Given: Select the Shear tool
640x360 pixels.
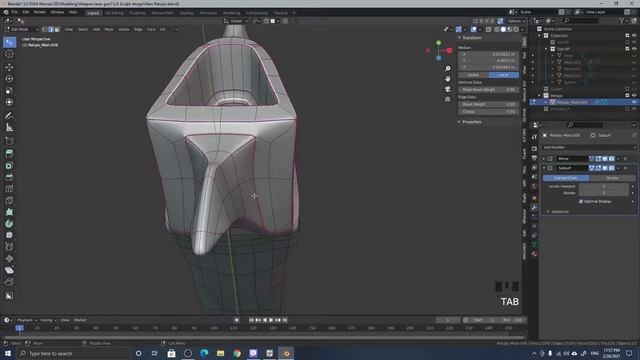Looking at the screenshot, I should tap(9, 270).
